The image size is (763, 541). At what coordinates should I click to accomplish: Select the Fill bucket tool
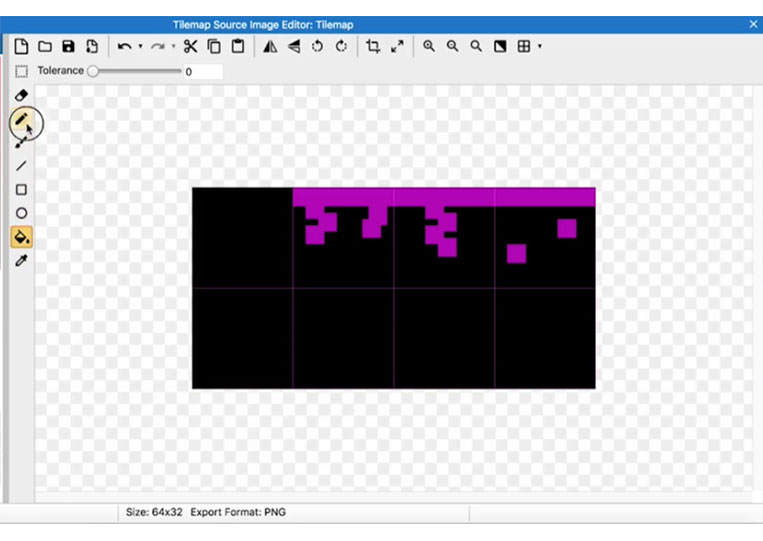pyautogui.click(x=21, y=237)
